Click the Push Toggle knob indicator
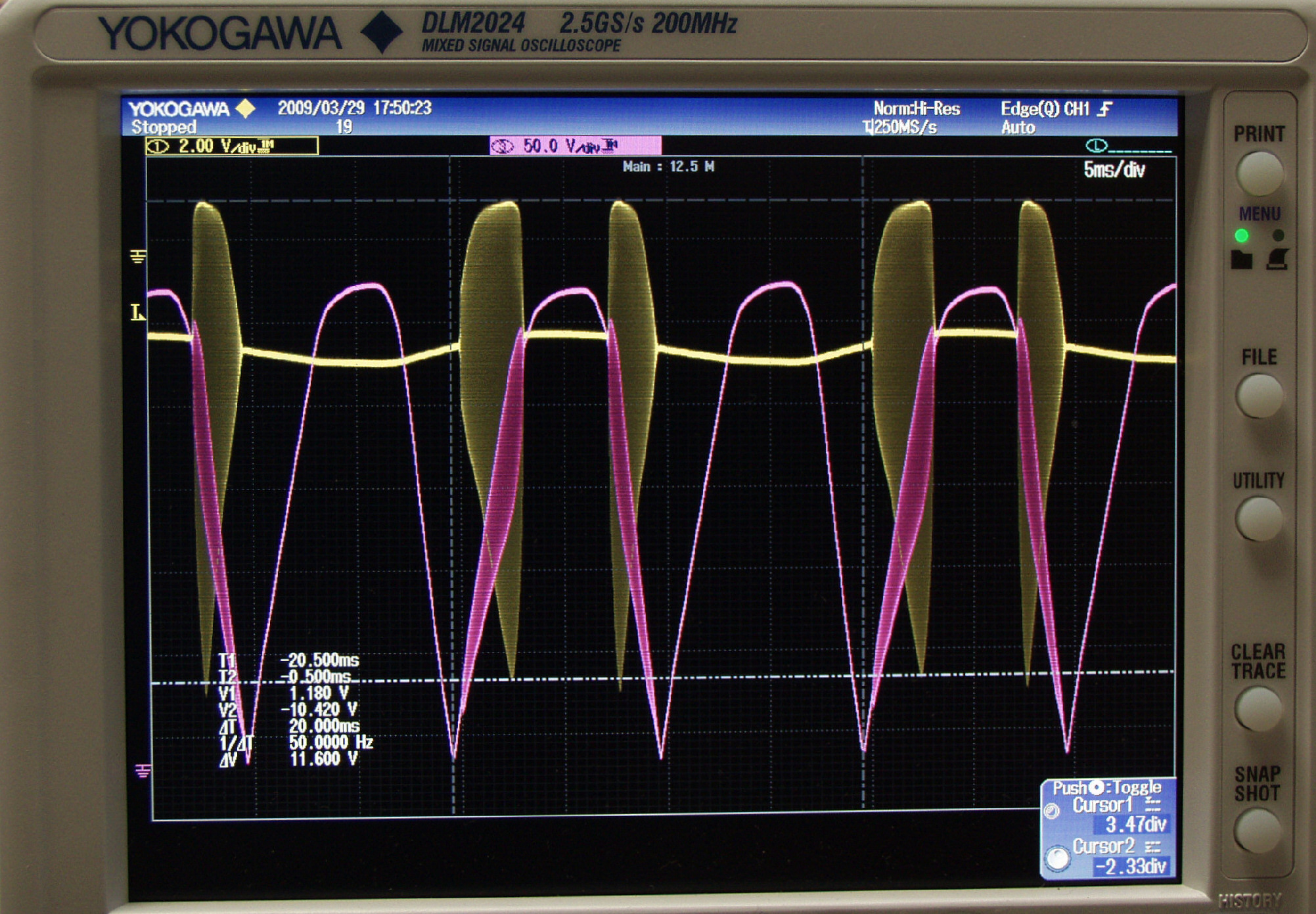 pyautogui.click(x=1097, y=787)
